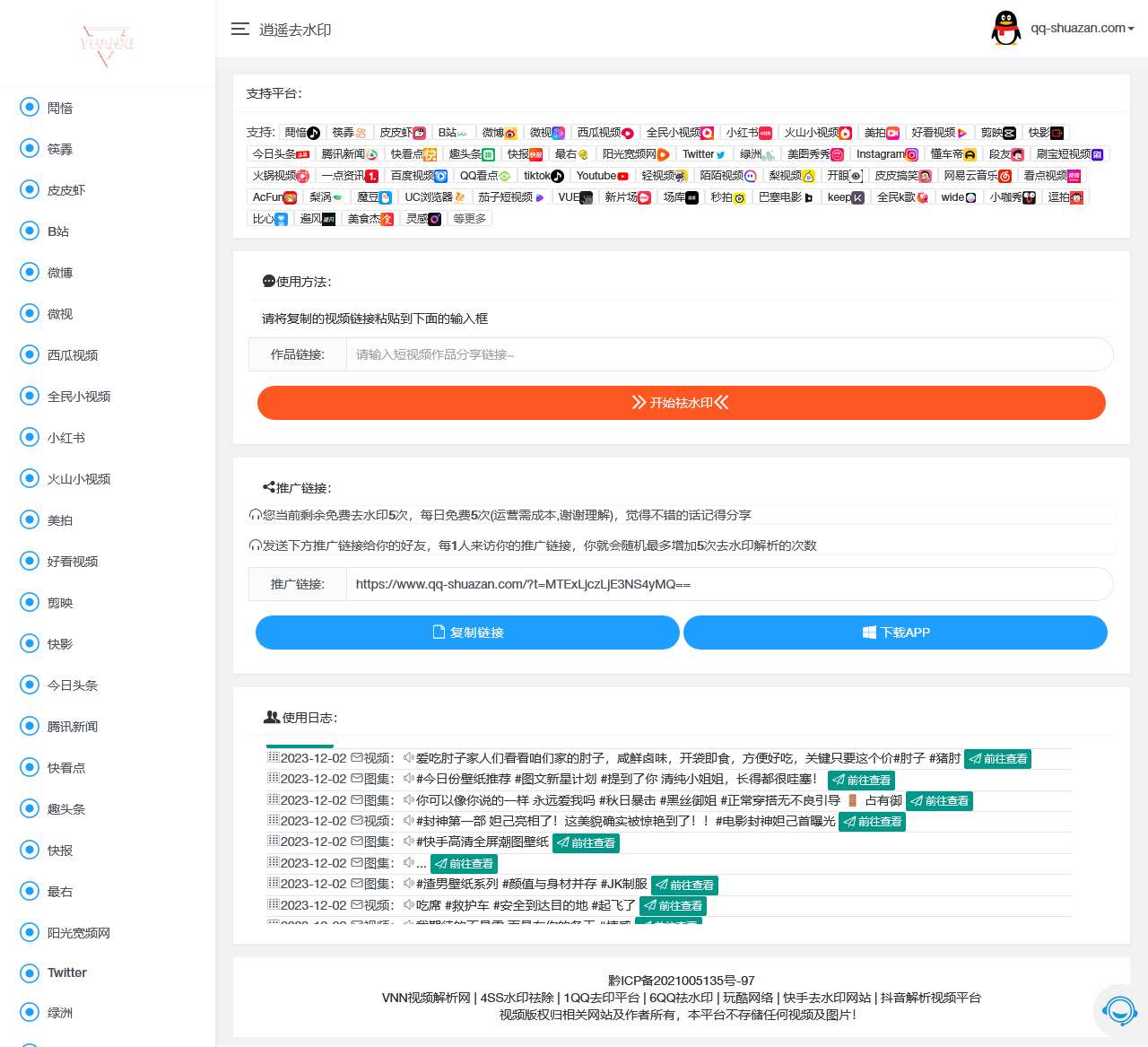Image resolution: width=1148 pixels, height=1047 pixels.
Task: Open the 4SS水印祛除 footer link
Action: [517, 998]
